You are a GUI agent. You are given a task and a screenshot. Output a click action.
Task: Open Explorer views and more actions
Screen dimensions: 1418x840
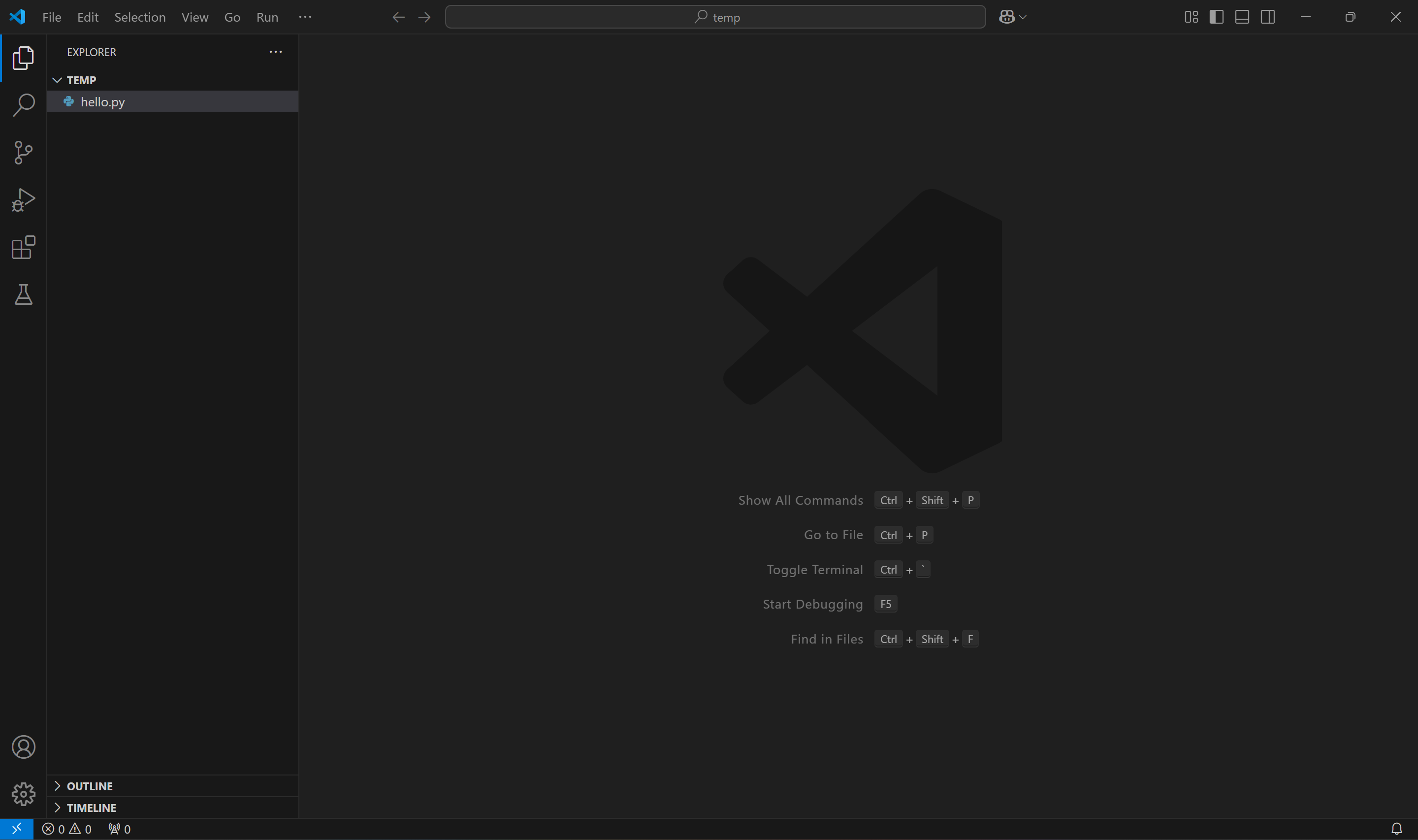(276, 52)
